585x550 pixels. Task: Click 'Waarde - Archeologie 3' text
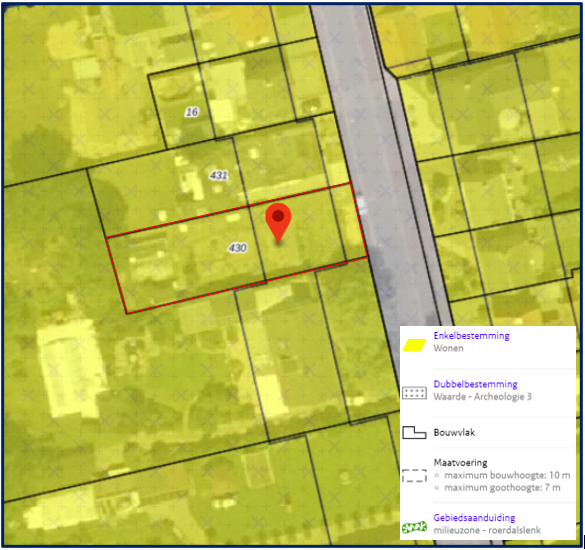click(482, 397)
